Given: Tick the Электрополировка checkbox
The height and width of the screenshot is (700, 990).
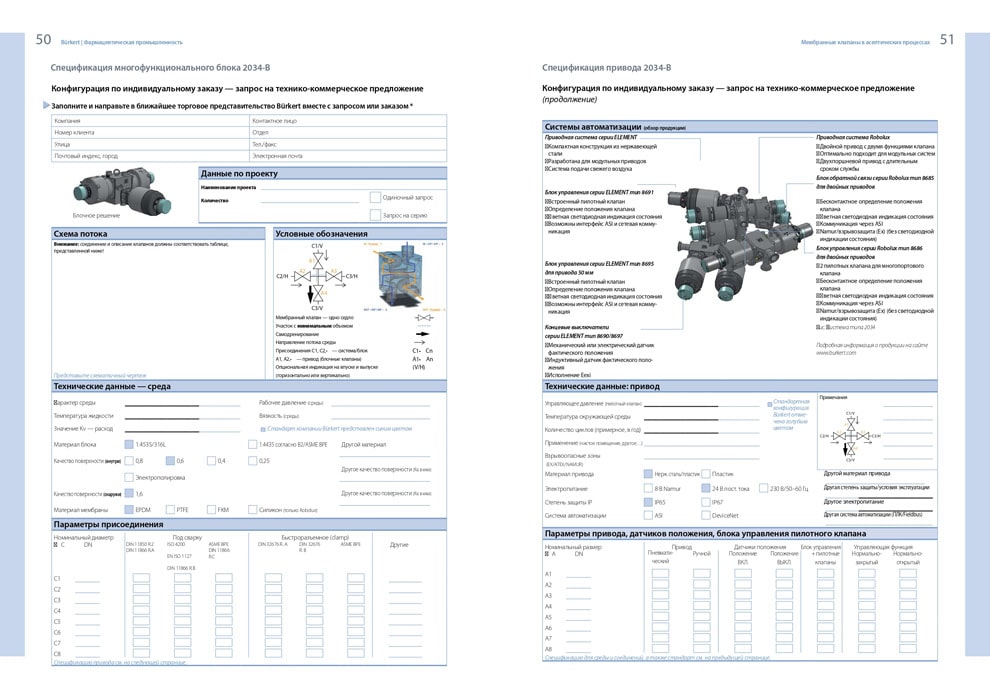Looking at the screenshot, I should tap(129, 478).
